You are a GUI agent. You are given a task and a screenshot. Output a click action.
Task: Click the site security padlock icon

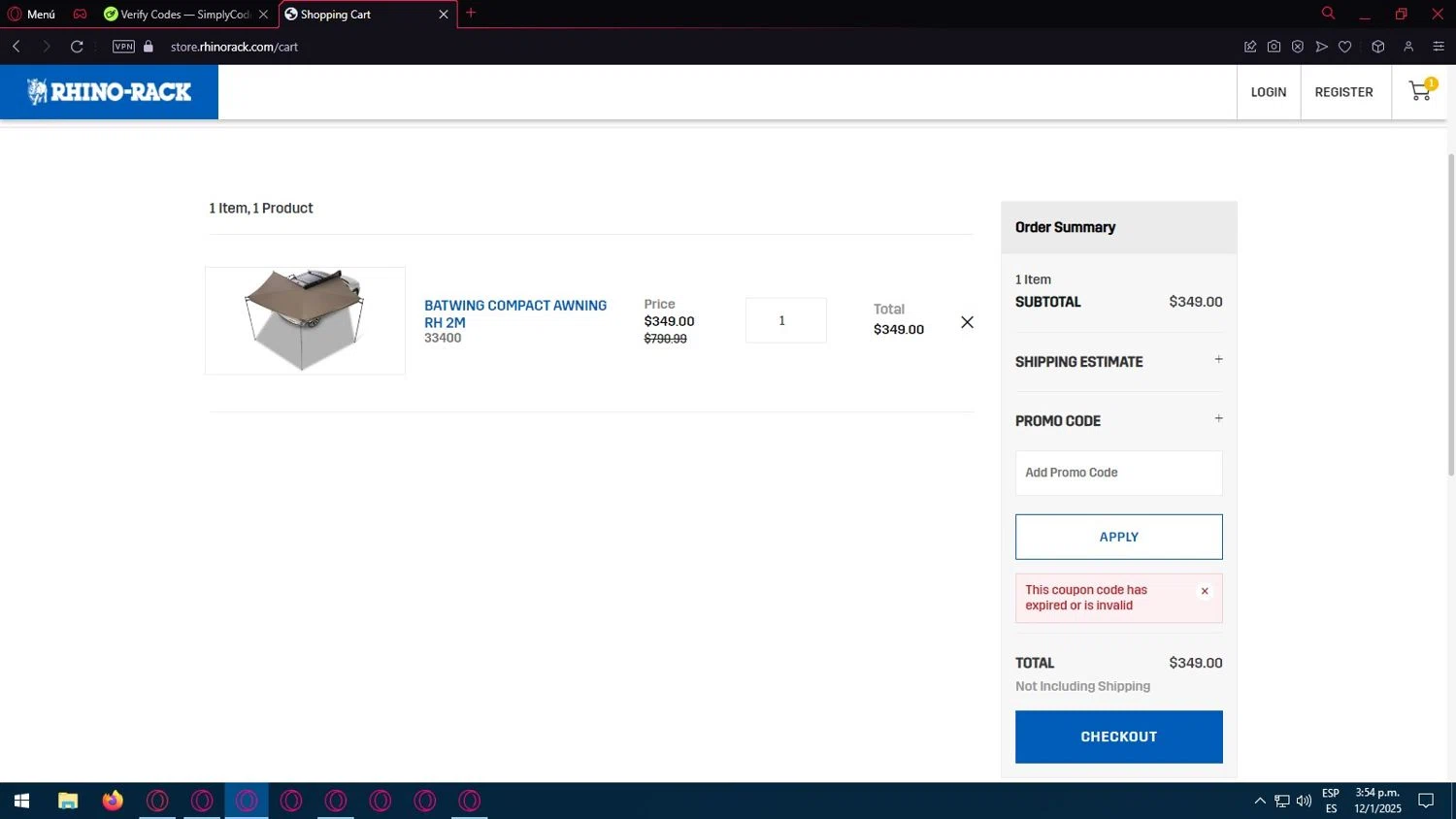click(x=149, y=47)
